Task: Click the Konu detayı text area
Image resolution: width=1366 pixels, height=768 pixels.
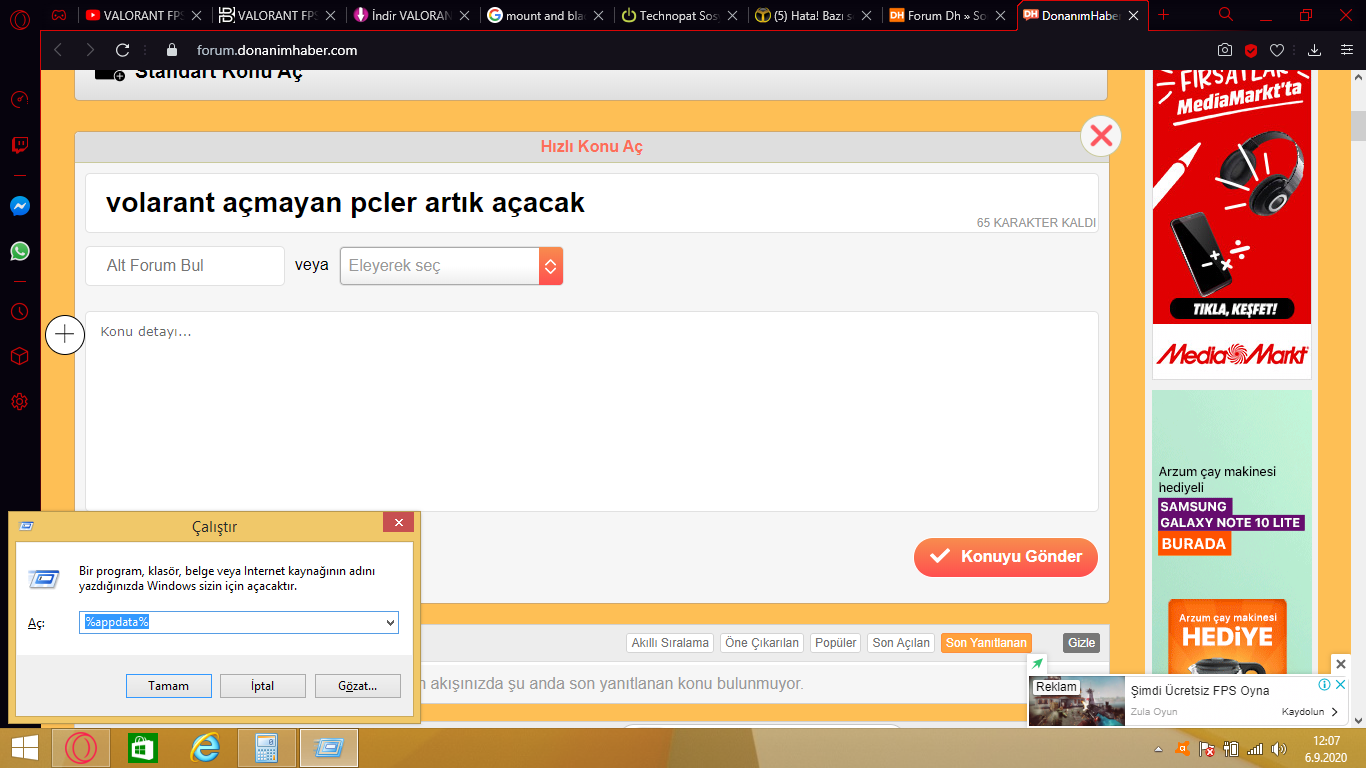Action: [591, 412]
